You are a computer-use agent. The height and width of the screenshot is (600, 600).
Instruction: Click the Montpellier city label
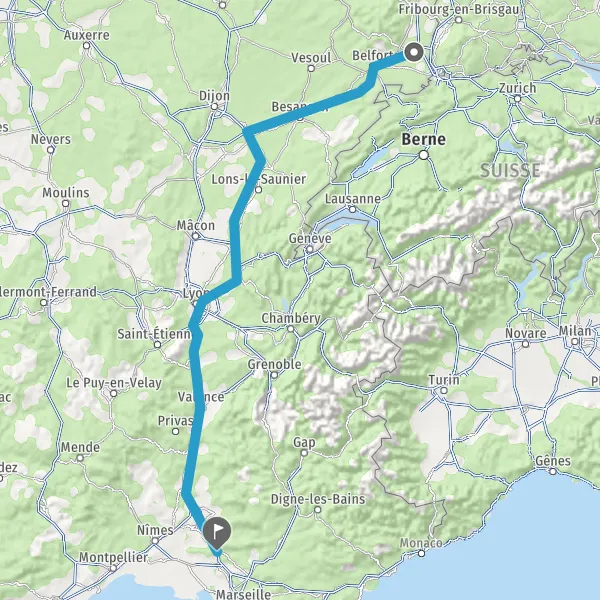pyautogui.click(x=113, y=557)
